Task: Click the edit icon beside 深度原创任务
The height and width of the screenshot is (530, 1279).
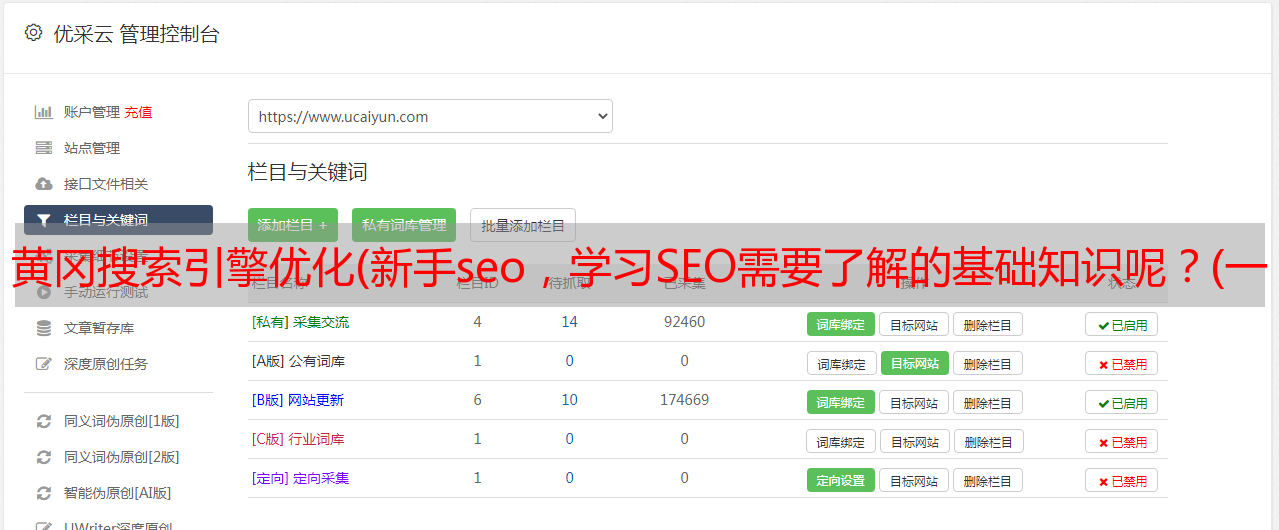Action: pyautogui.click(x=43, y=364)
